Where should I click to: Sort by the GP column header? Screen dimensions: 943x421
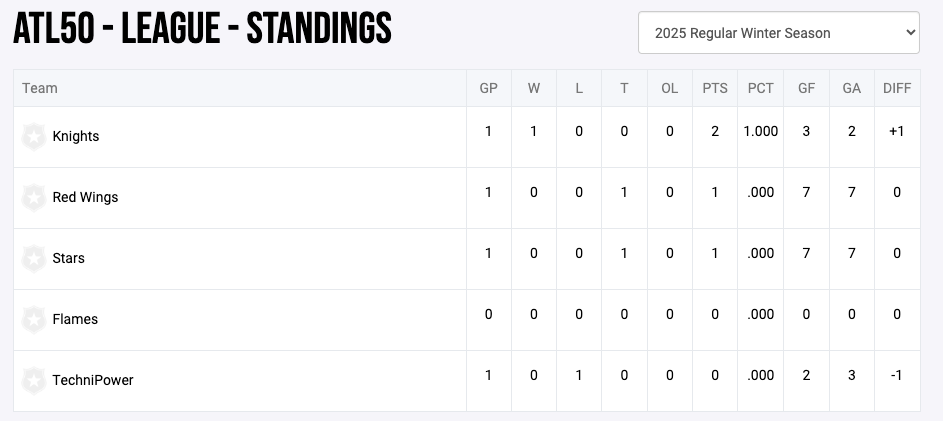tap(488, 88)
